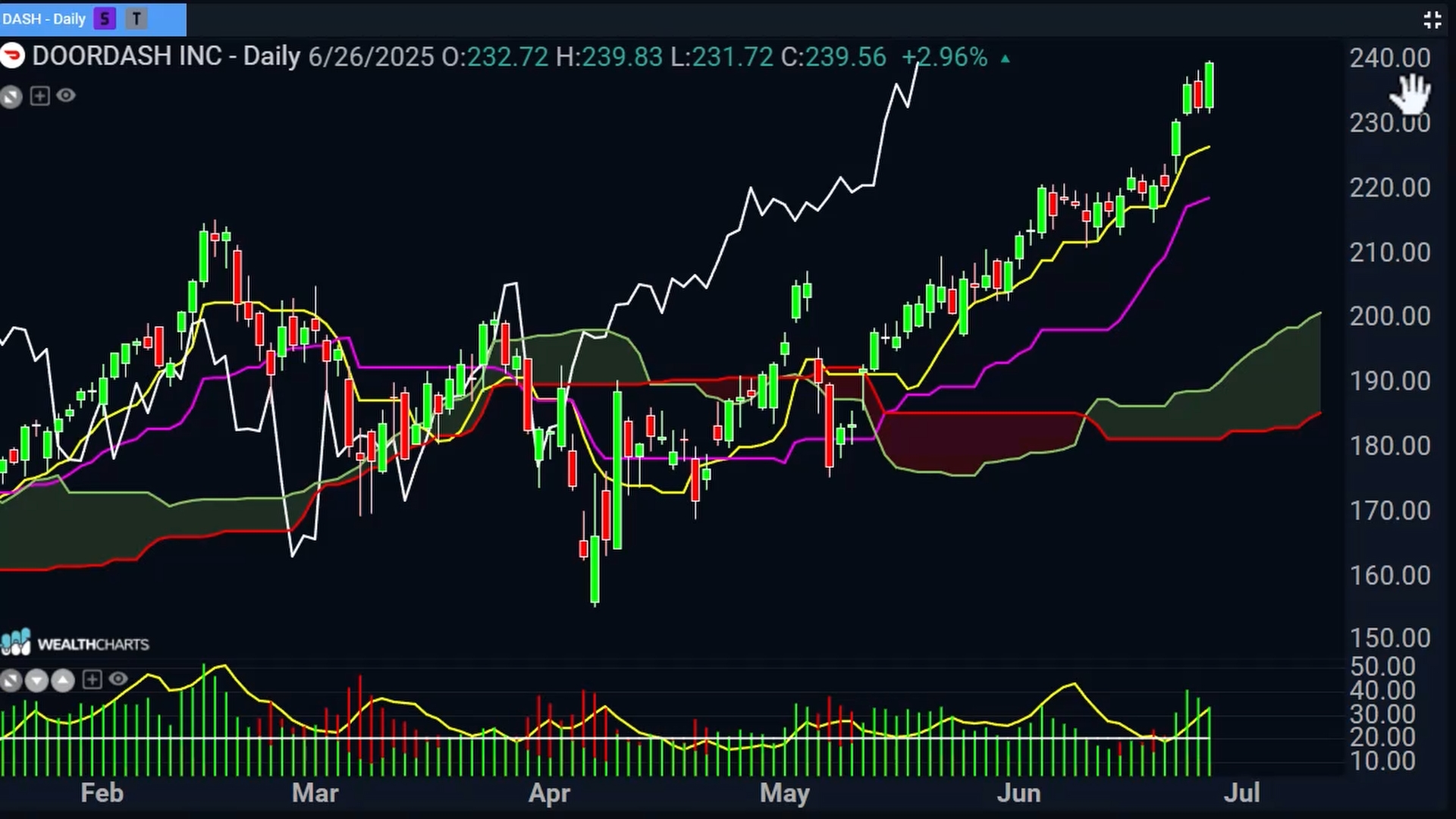
Task: Click the 220.00 price axis label
Action: (1389, 187)
